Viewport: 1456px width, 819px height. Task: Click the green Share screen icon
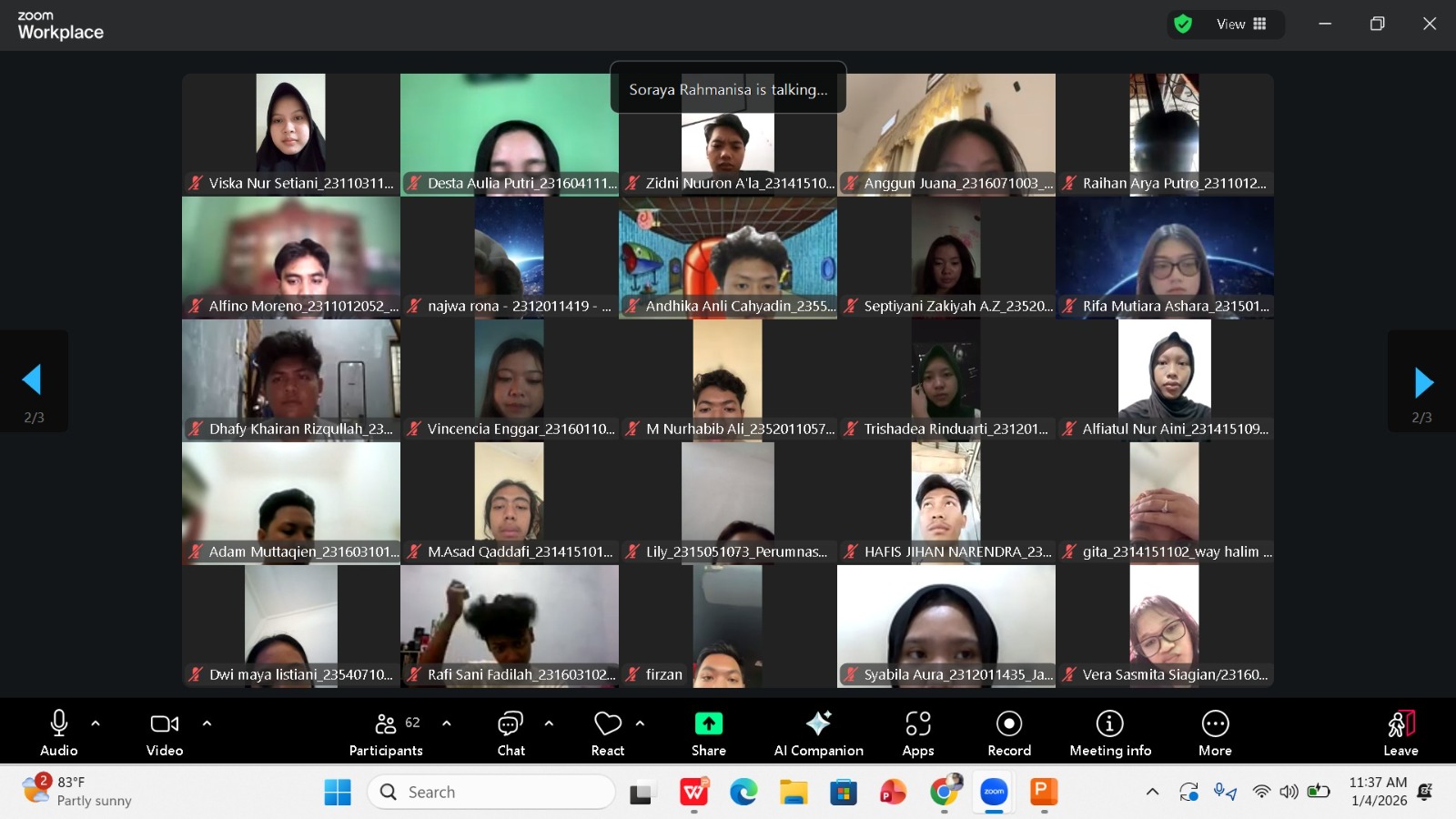[x=708, y=723]
